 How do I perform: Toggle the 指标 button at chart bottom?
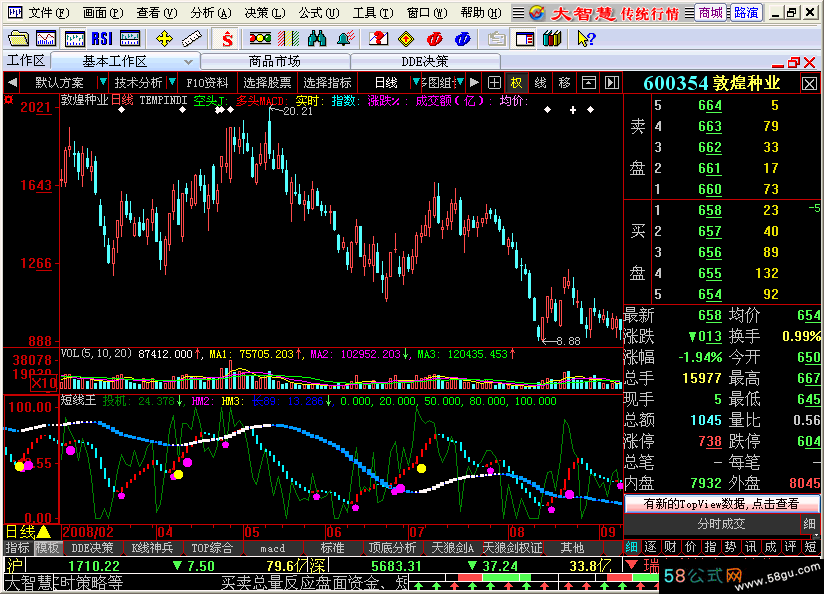click(x=18, y=548)
